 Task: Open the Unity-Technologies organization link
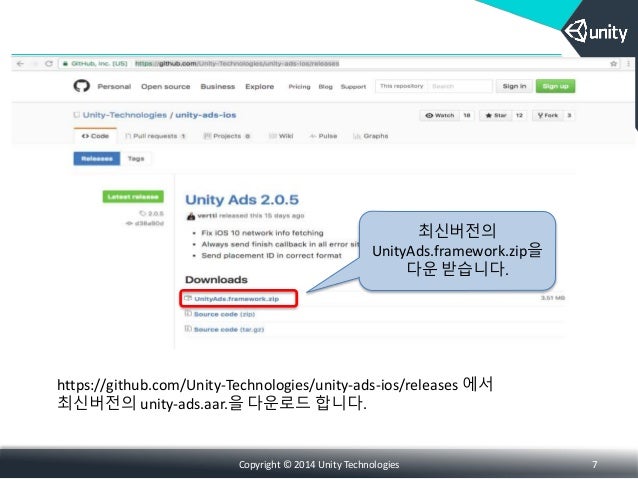(x=125, y=115)
